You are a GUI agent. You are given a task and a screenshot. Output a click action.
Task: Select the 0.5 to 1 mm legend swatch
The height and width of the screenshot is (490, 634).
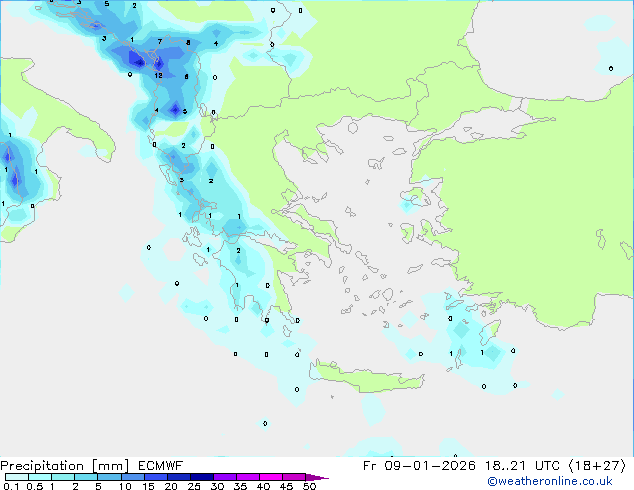pyautogui.click(x=40, y=477)
